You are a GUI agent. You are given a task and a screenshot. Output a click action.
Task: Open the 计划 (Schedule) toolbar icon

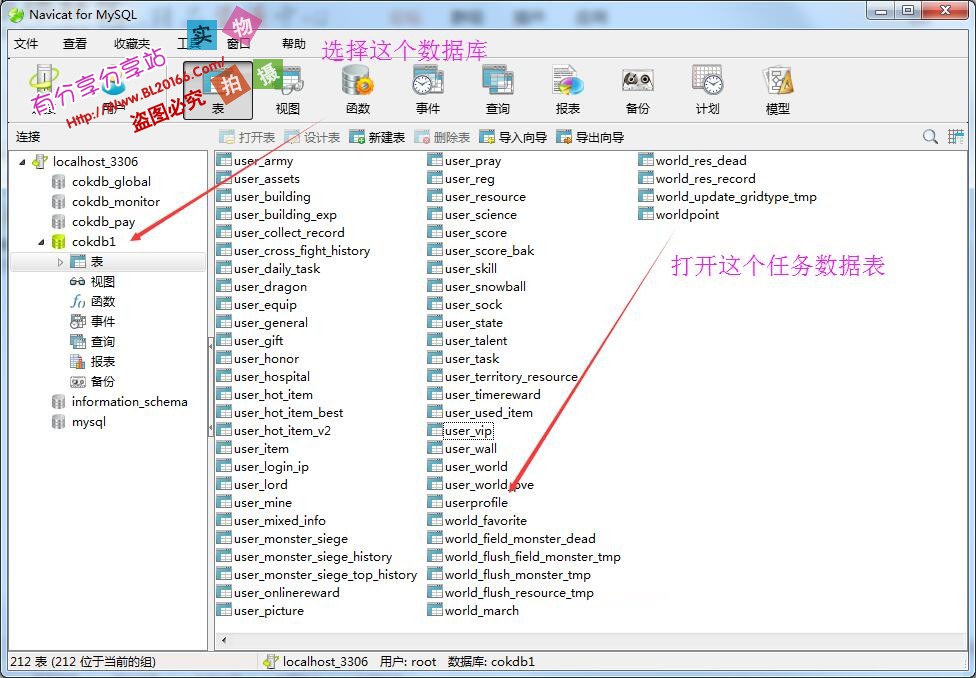(707, 90)
